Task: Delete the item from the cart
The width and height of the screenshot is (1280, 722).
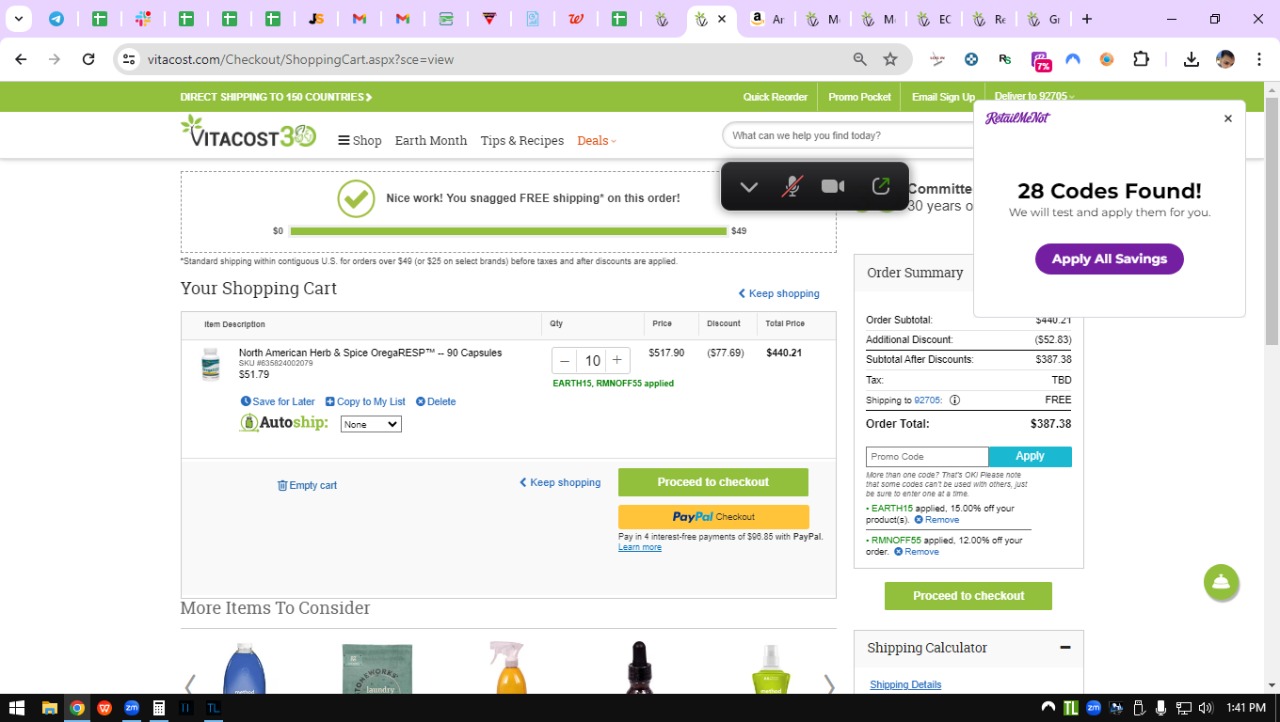Action: pyautogui.click(x=436, y=402)
